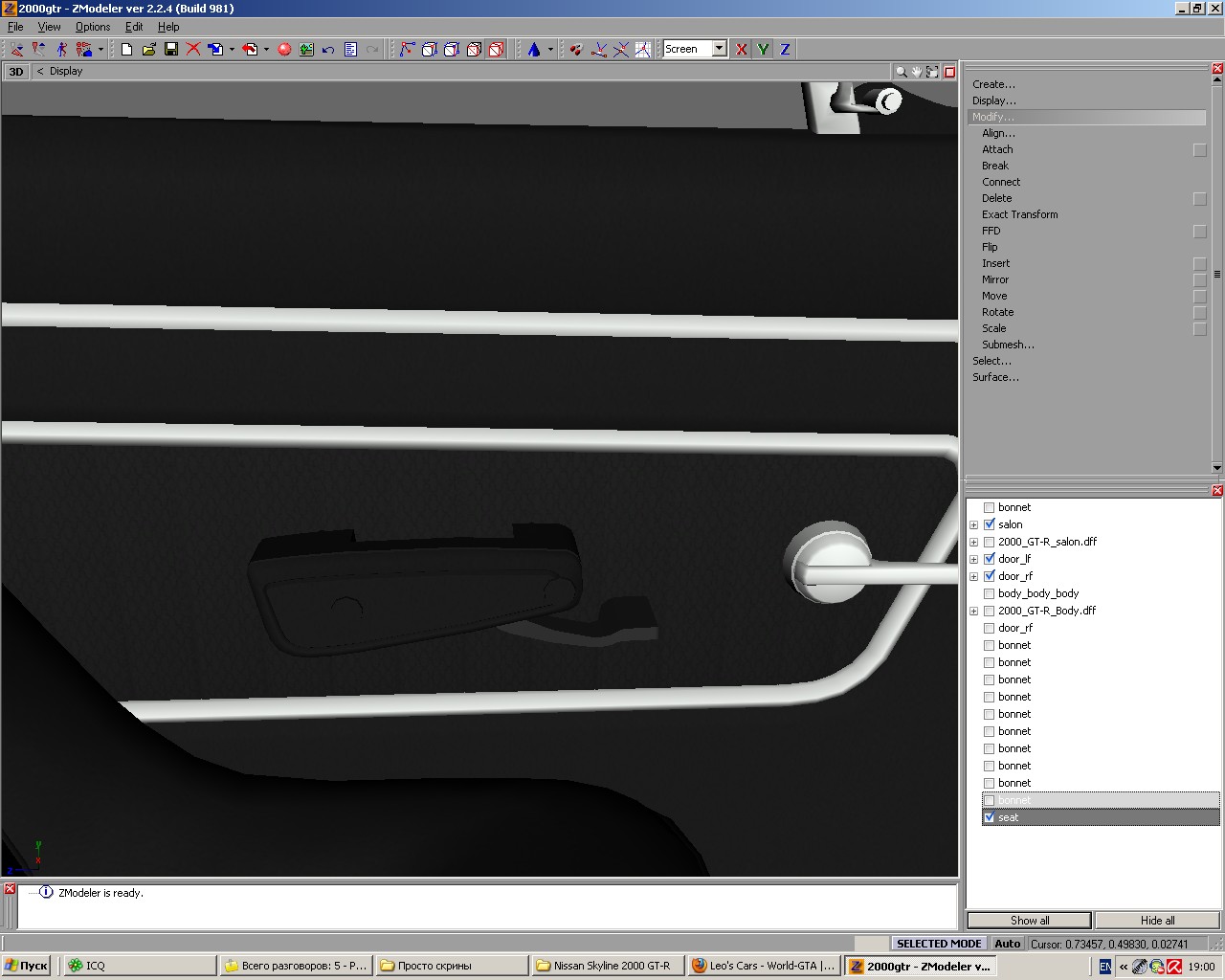Click the blue cone toolbar icon

point(534,49)
